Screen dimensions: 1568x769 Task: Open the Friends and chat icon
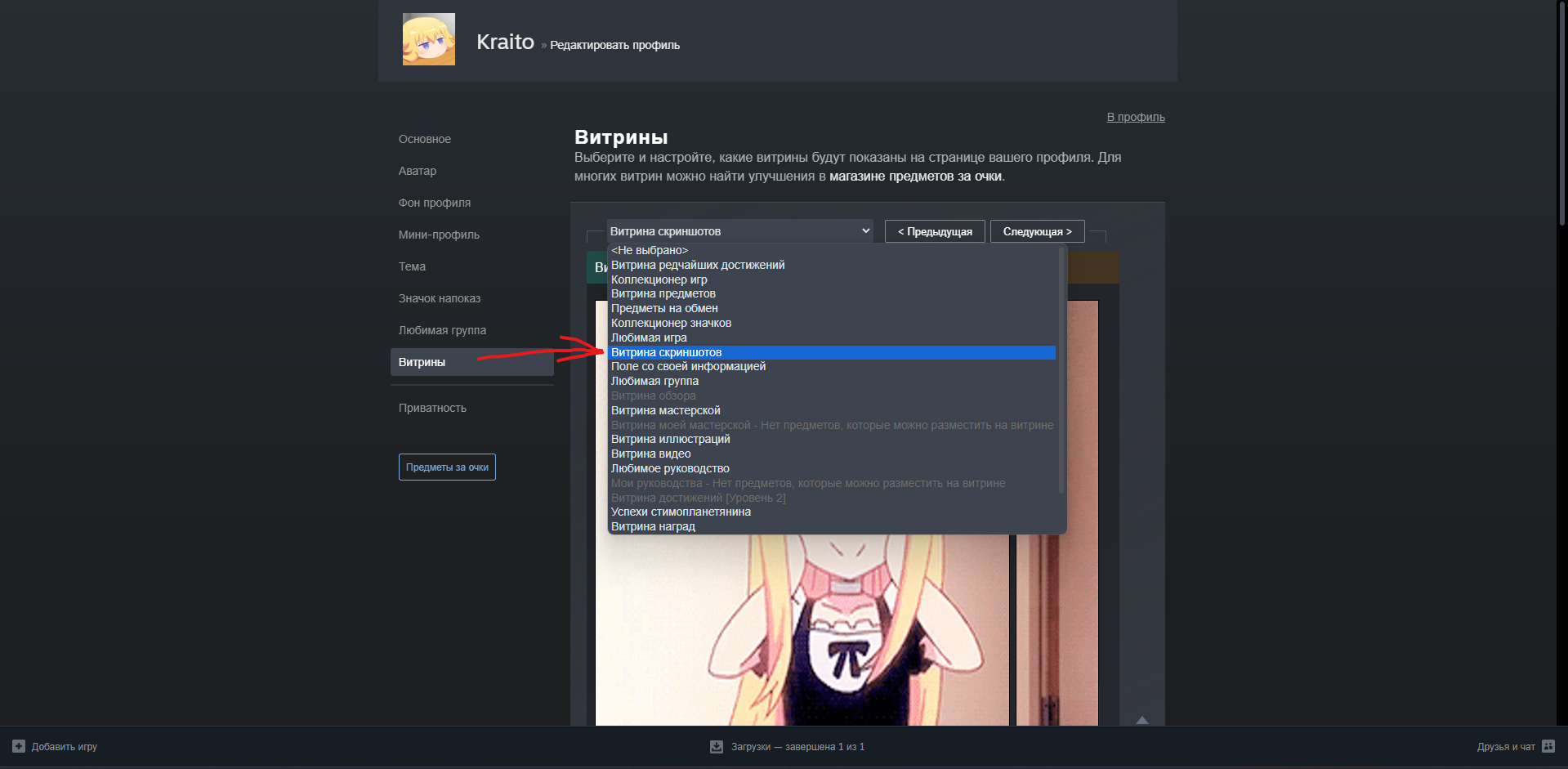pyautogui.click(x=1548, y=746)
